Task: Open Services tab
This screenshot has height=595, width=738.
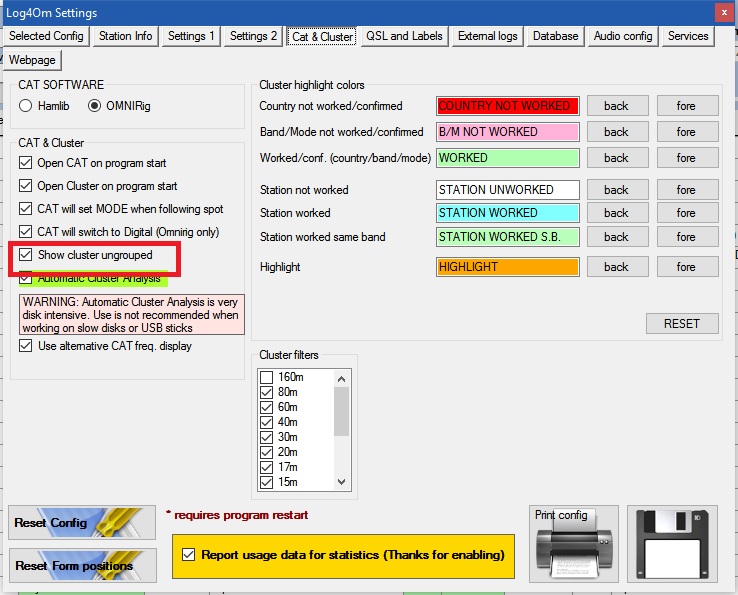Action: (x=688, y=36)
